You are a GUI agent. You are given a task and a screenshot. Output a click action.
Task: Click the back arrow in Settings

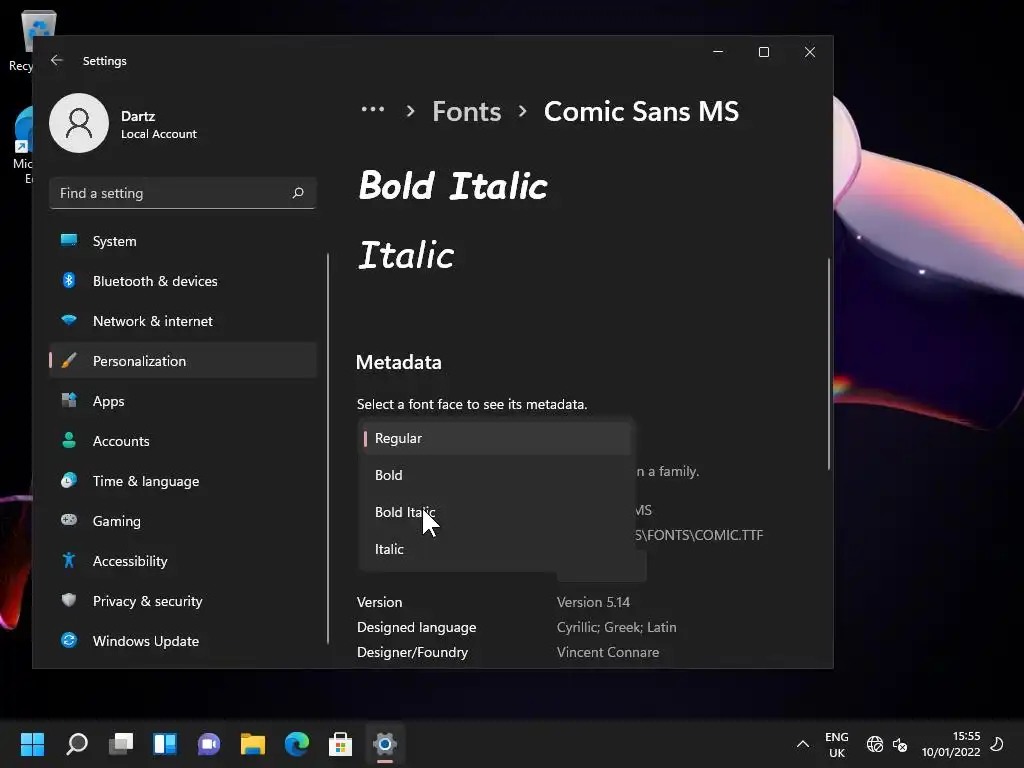click(x=57, y=60)
